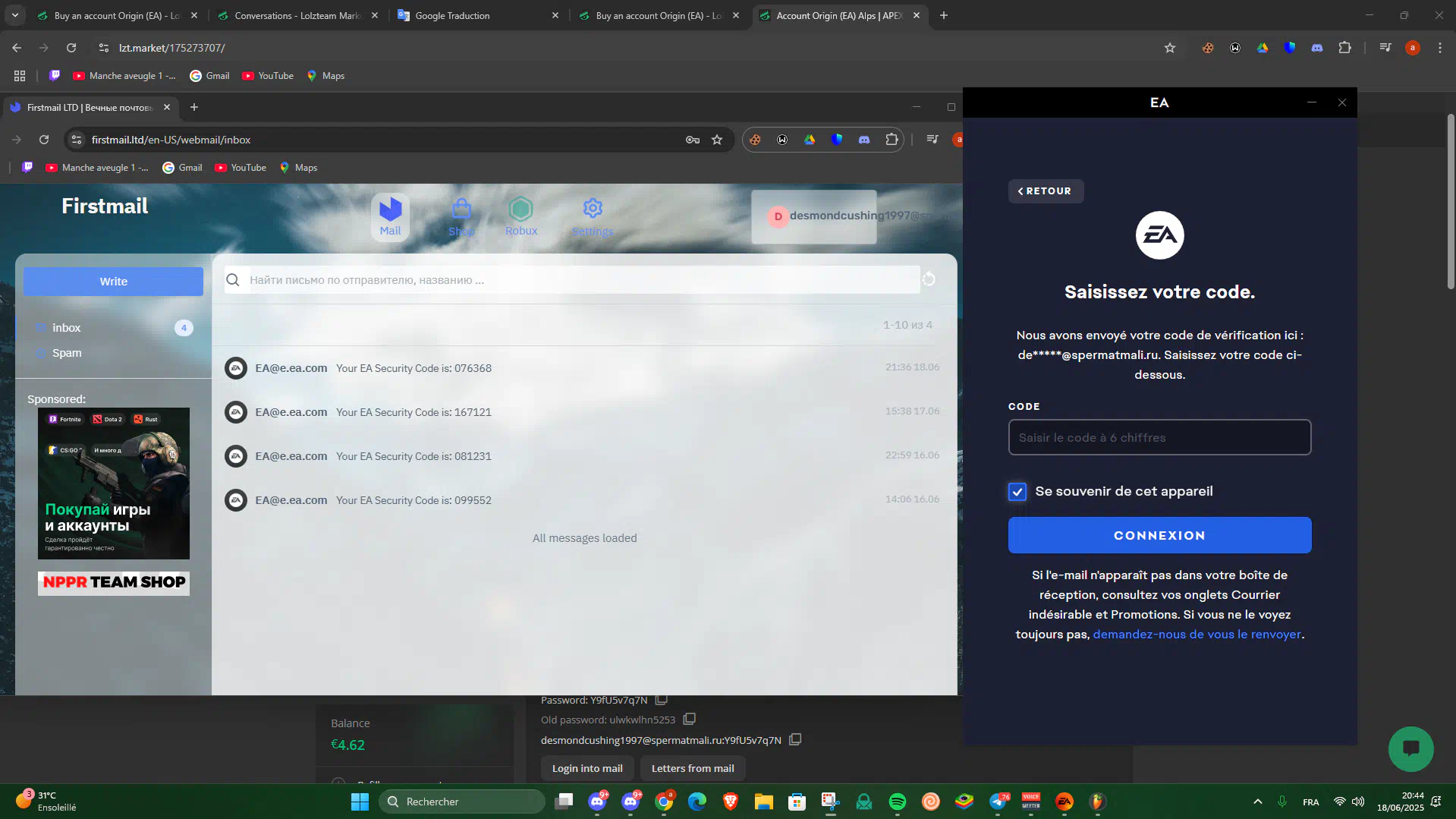Open email with Security Code 167121
Image resolution: width=1456 pixels, height=819 pixels.
583,412
